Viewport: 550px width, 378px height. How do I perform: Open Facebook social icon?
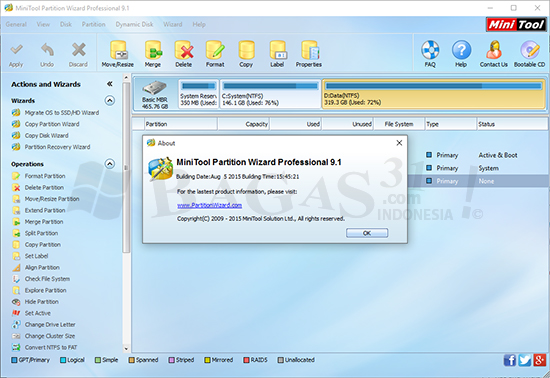pos(510,360)
